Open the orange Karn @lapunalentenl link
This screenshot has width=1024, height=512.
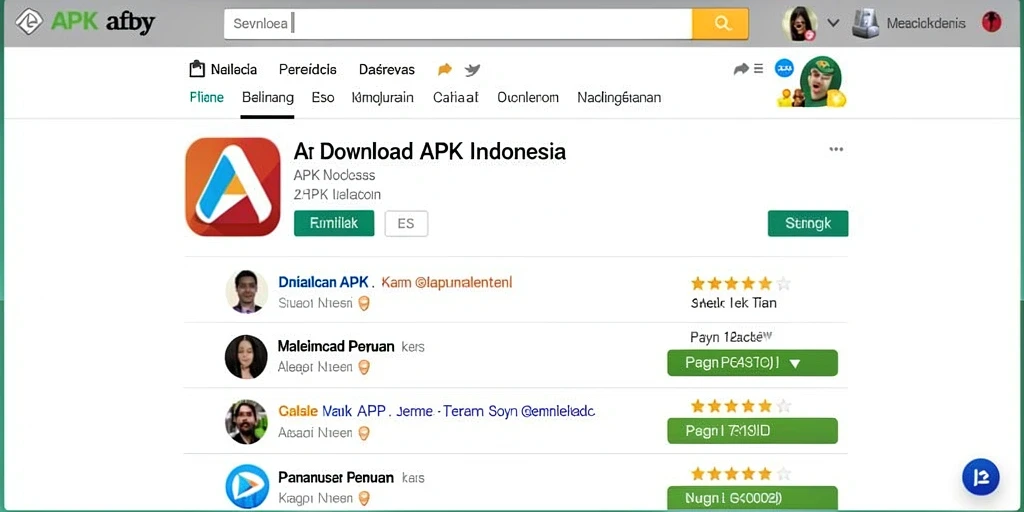[x=447, y=282]
